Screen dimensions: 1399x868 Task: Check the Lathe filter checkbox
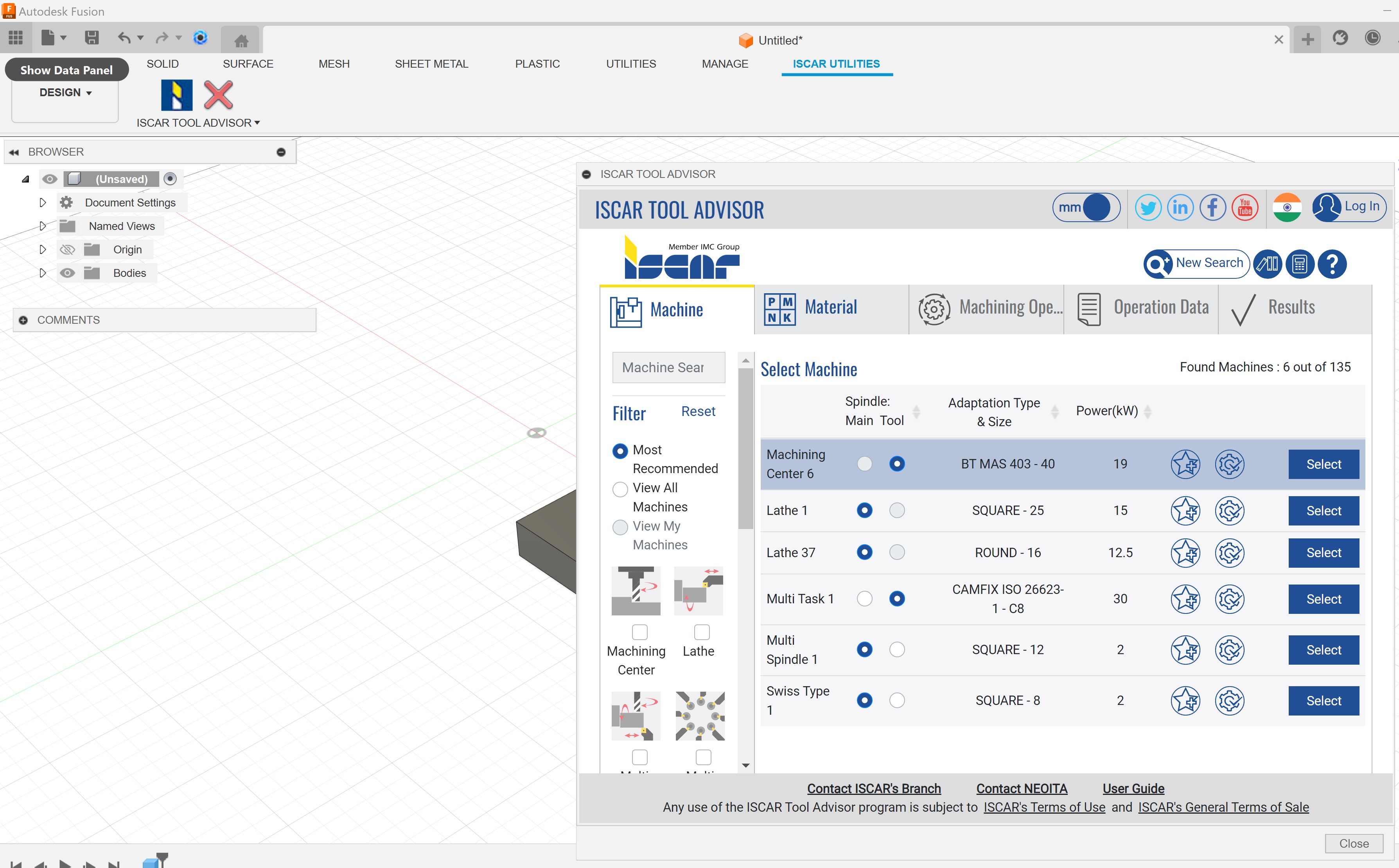coord(702,631)
